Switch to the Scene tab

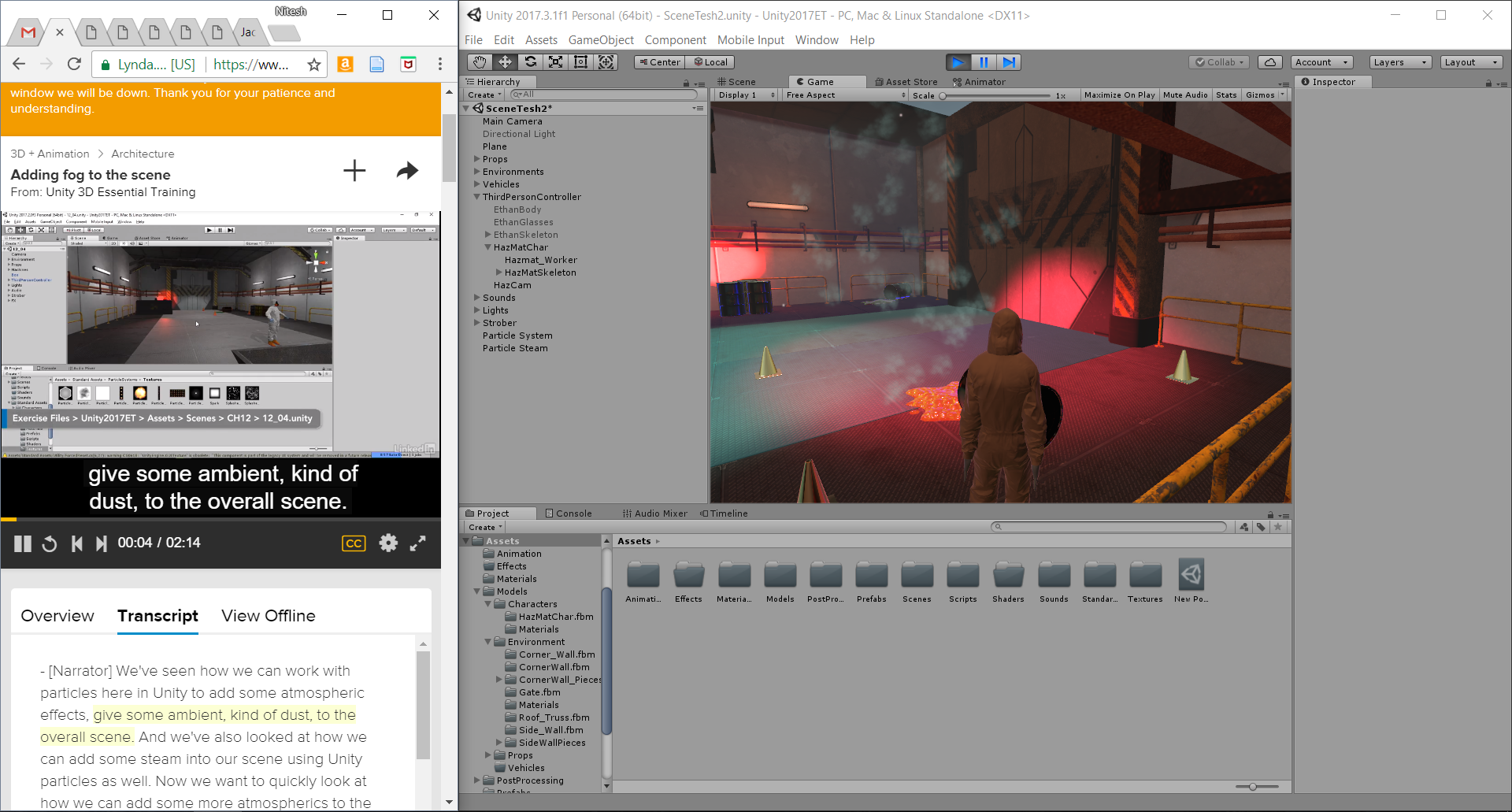736,82
